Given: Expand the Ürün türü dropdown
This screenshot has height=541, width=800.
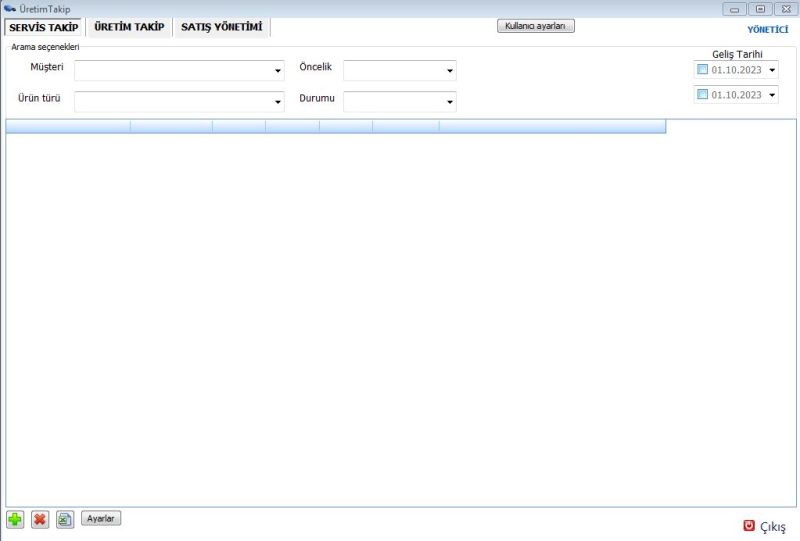Looking at the screenshot, I should 278,102.
